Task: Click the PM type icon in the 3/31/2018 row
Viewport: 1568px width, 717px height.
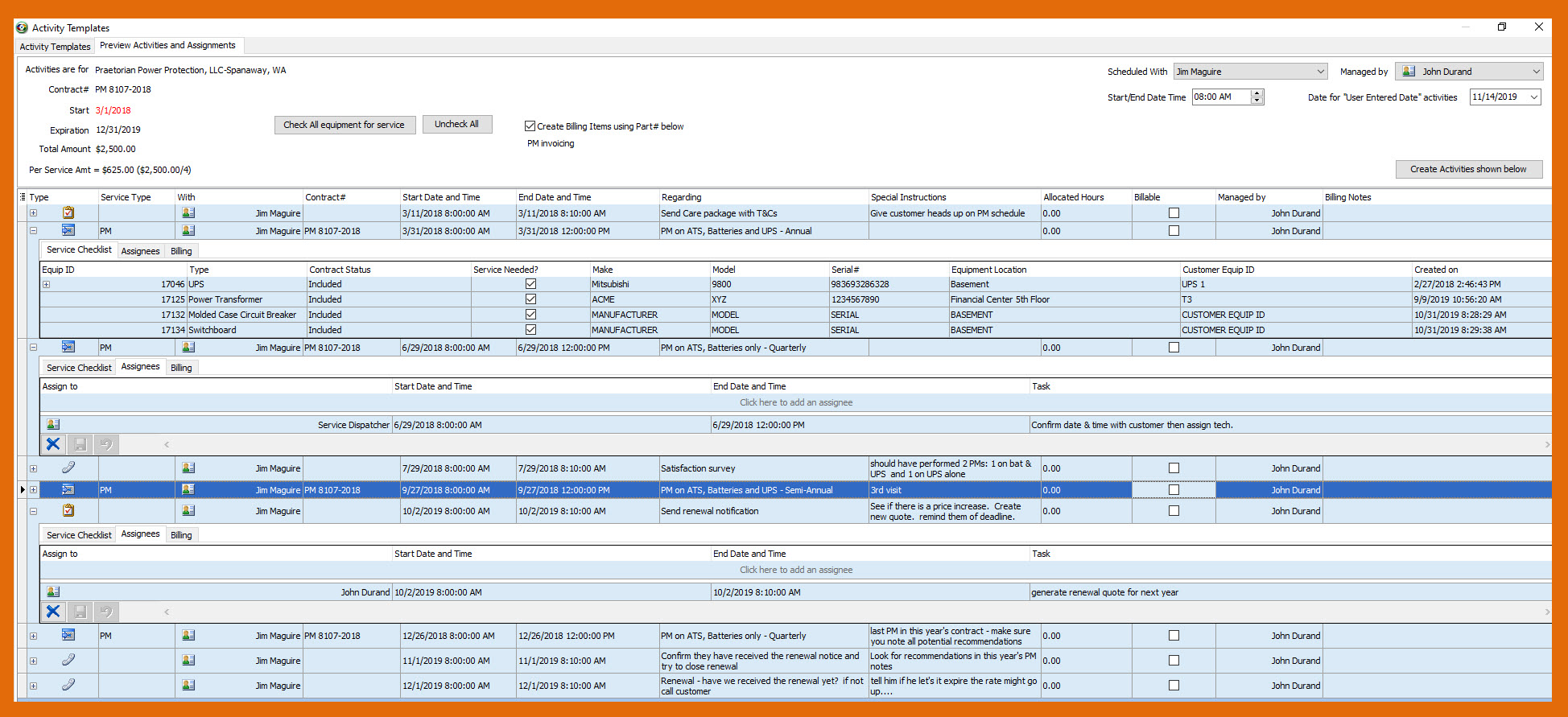Action: point(68,231)
